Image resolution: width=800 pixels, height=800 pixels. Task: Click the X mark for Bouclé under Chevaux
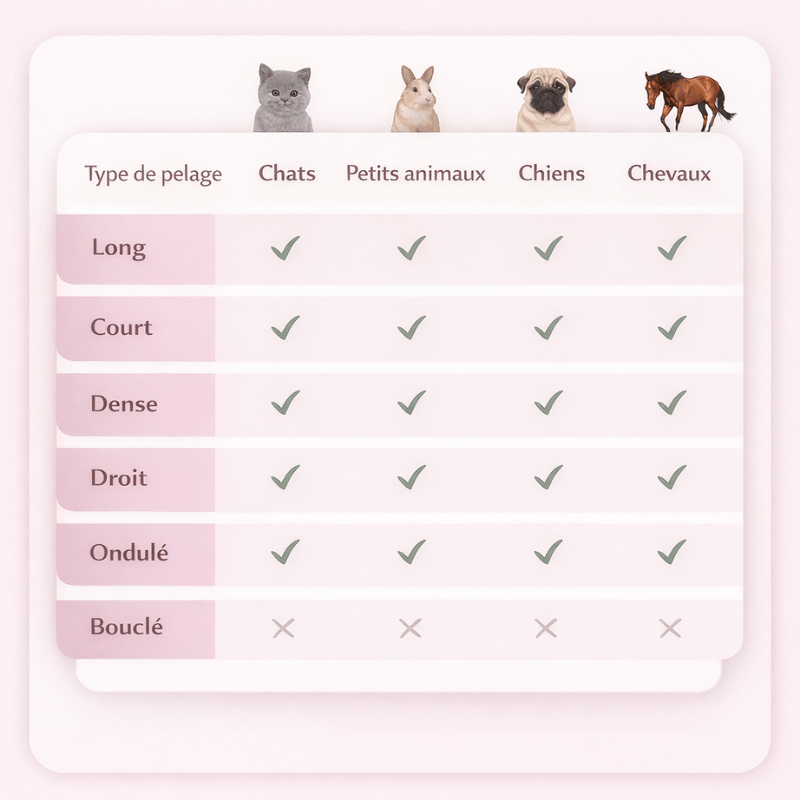click(670, 628)
